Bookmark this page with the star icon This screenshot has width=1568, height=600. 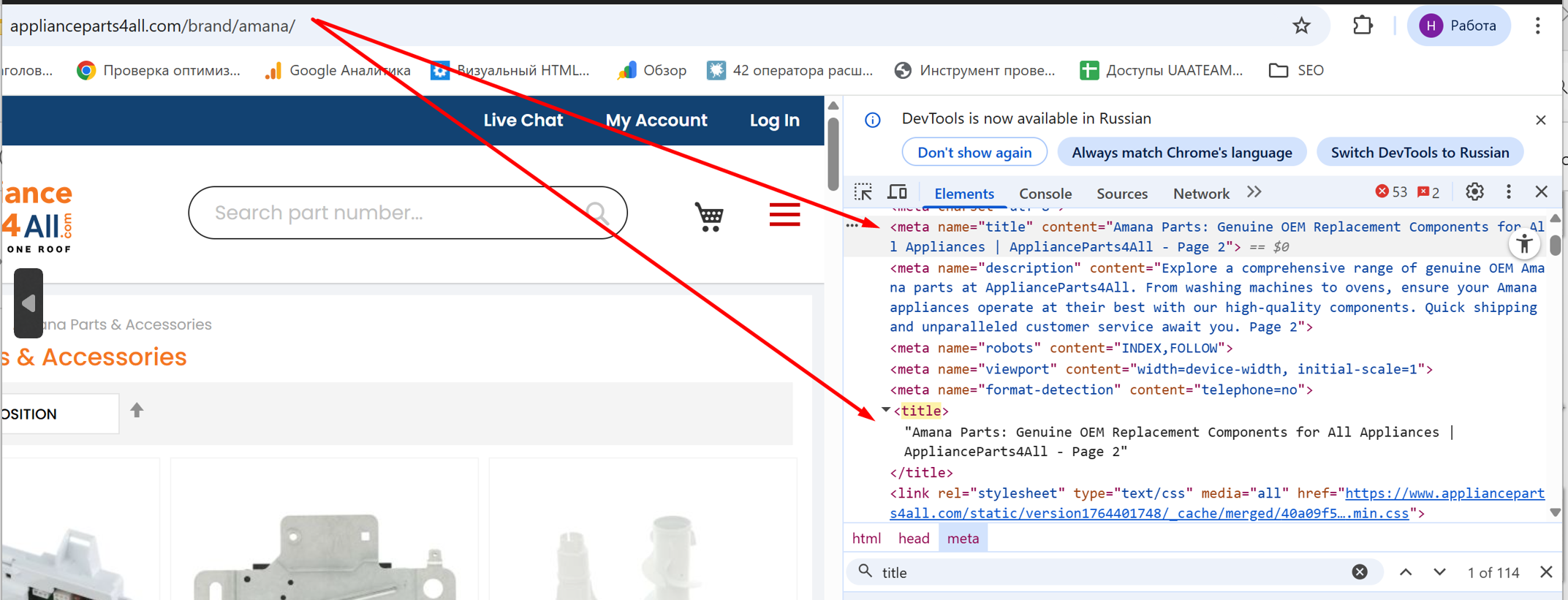1301,26
